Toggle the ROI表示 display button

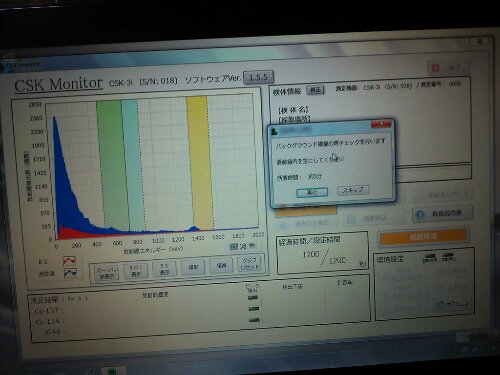(136, 270)
